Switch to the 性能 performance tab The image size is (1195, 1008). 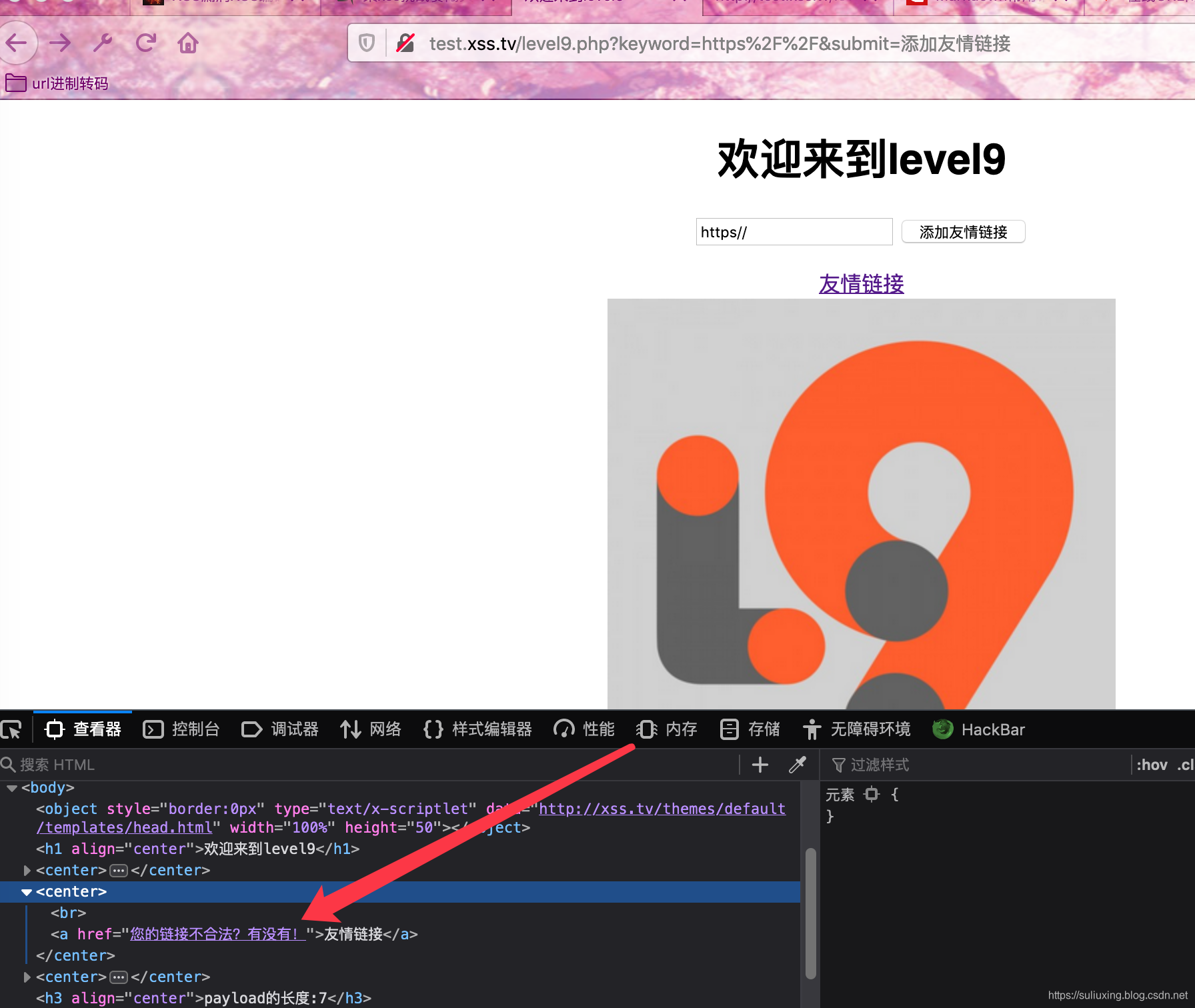(584, 729)
